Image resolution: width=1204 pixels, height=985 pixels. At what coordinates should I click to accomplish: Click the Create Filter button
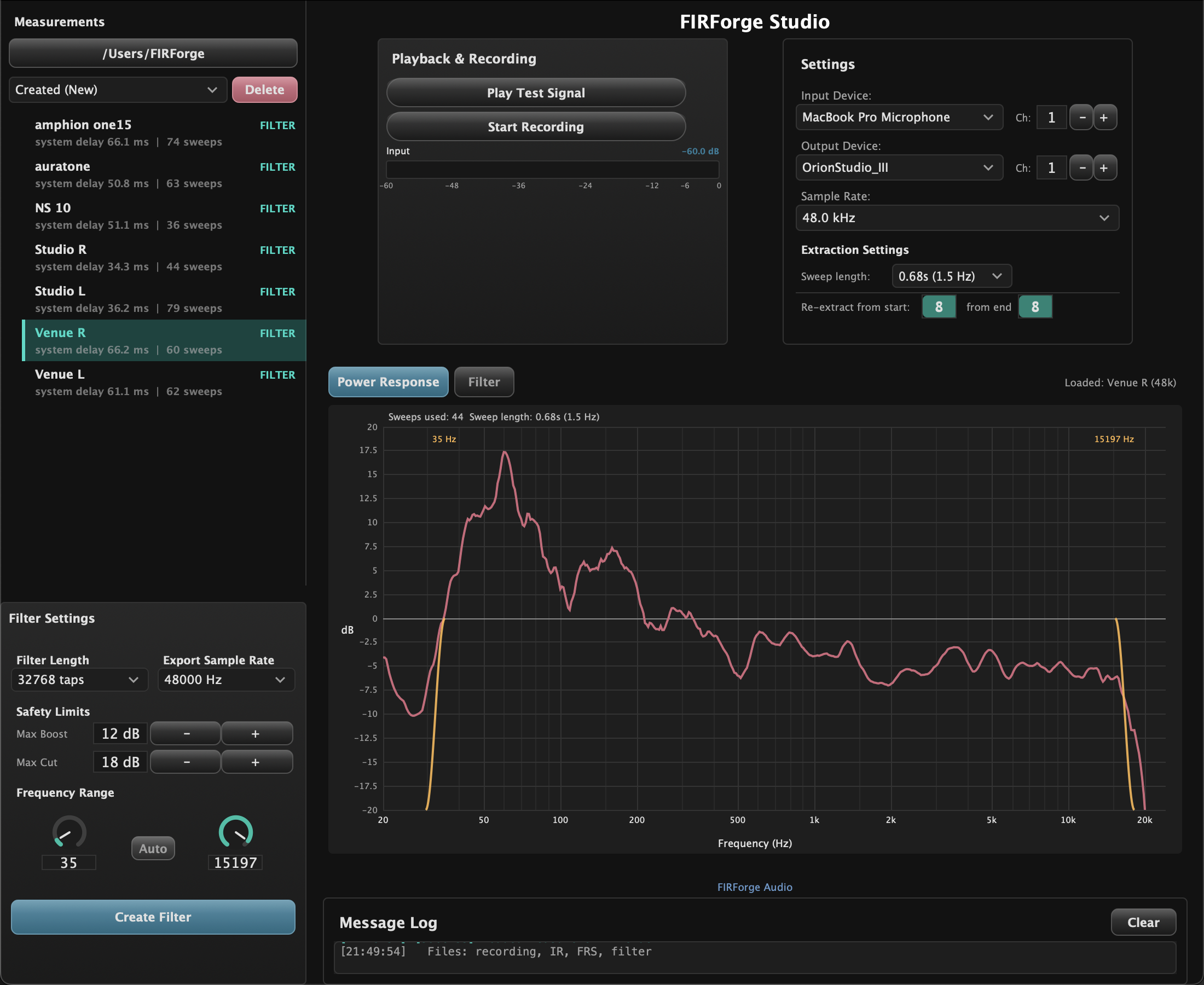coord(153,917)
